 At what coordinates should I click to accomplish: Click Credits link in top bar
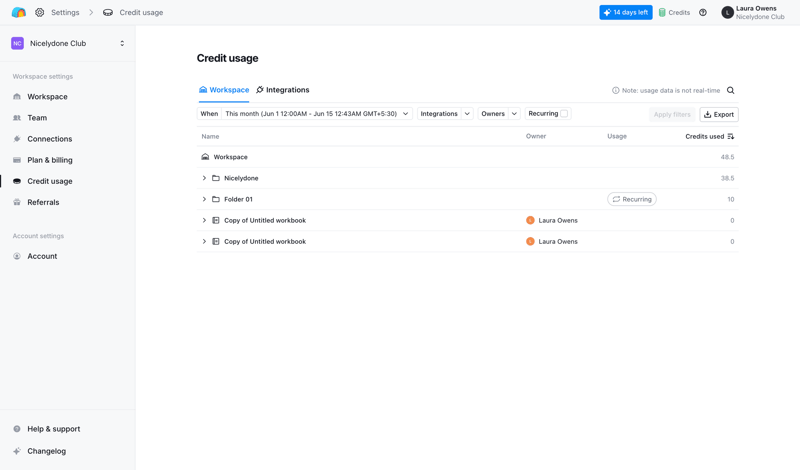[x=679, y=12]
